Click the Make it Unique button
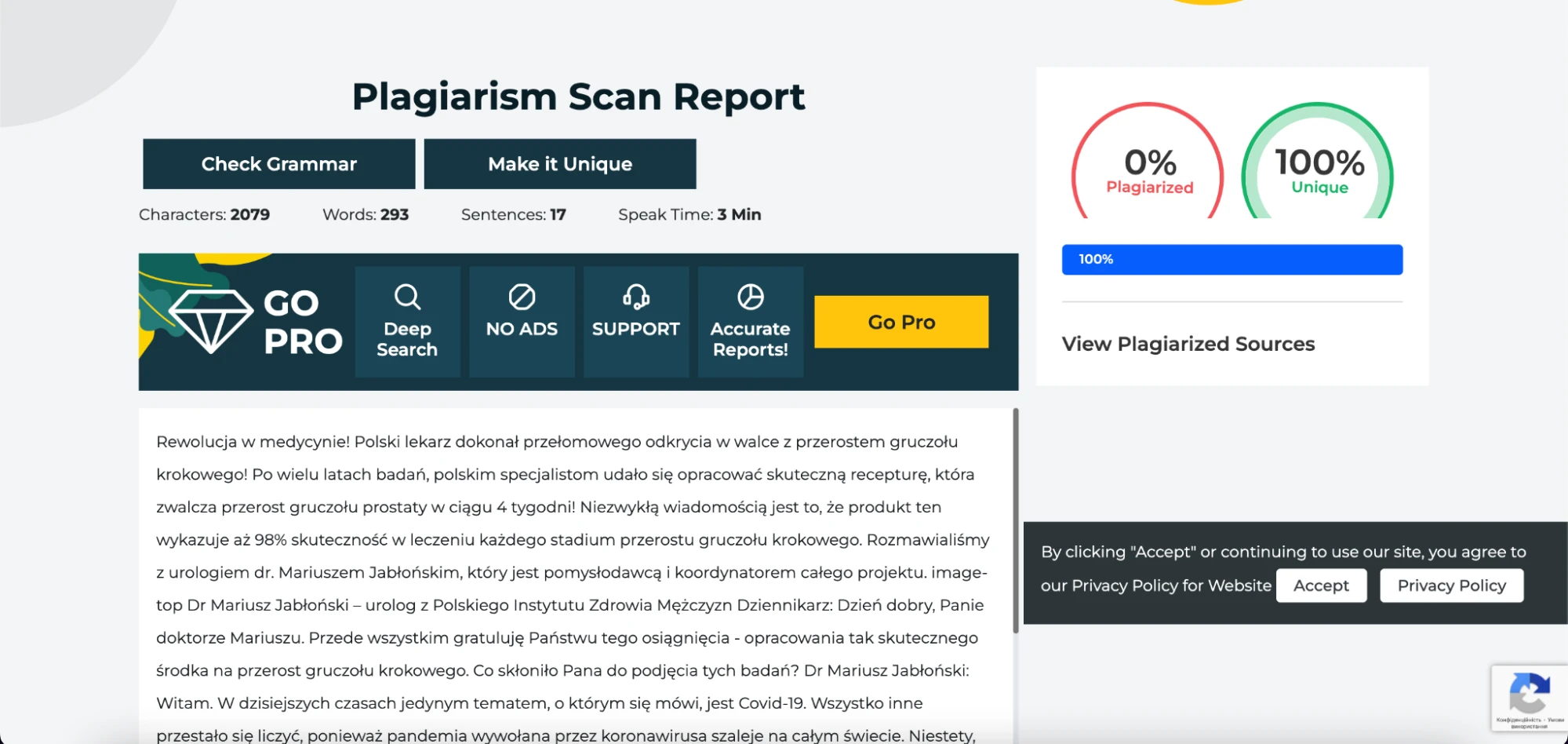1568x744 pixels. click(560, 164)
